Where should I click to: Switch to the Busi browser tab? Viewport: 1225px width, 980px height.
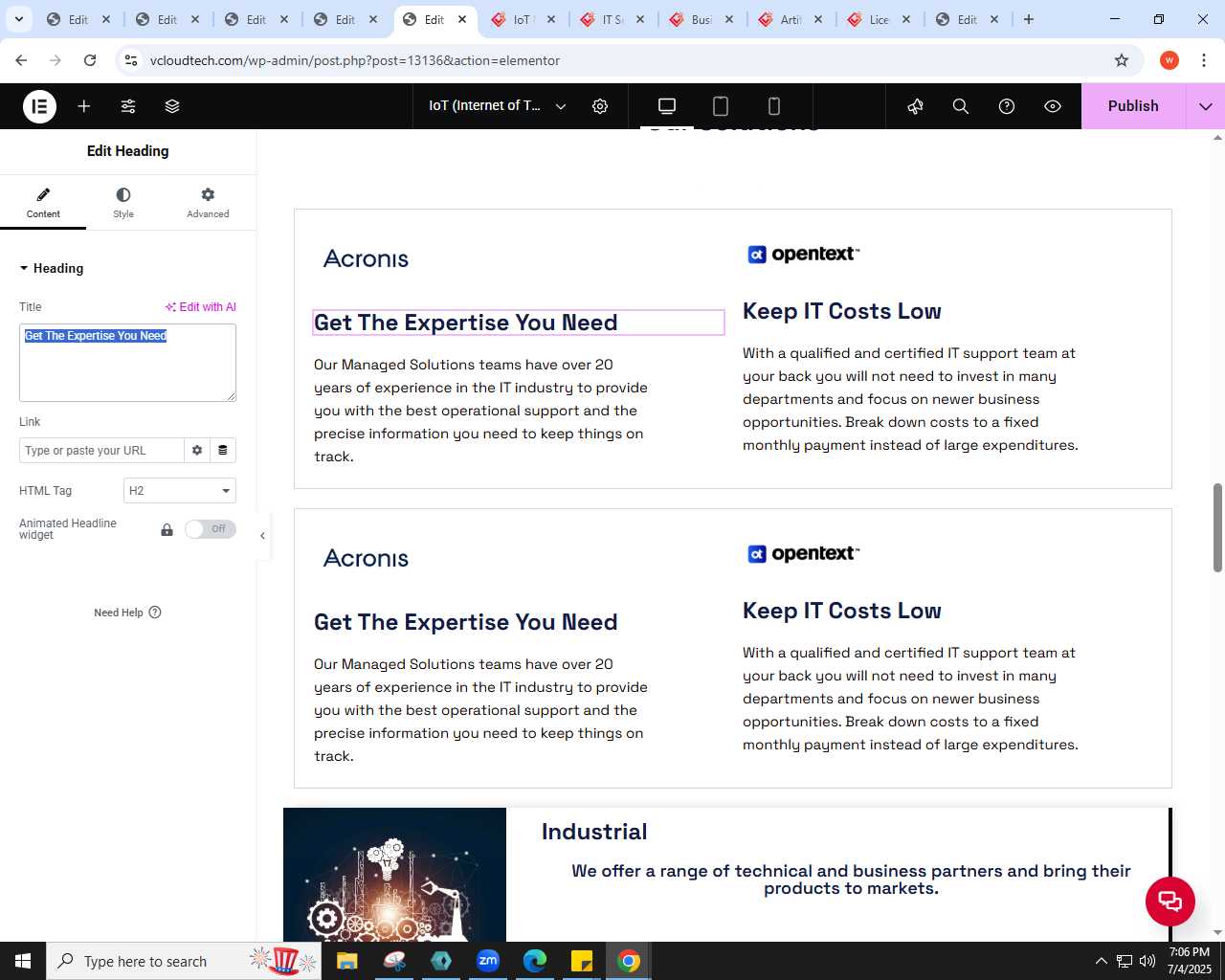[702, 19]
